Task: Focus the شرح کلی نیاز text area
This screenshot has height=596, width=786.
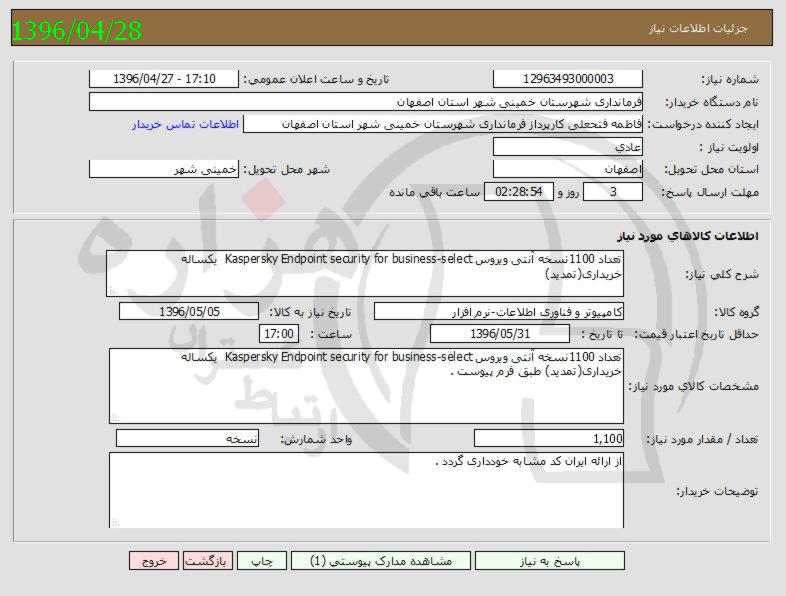Action: pyautogui.click(x=365, y=273)
